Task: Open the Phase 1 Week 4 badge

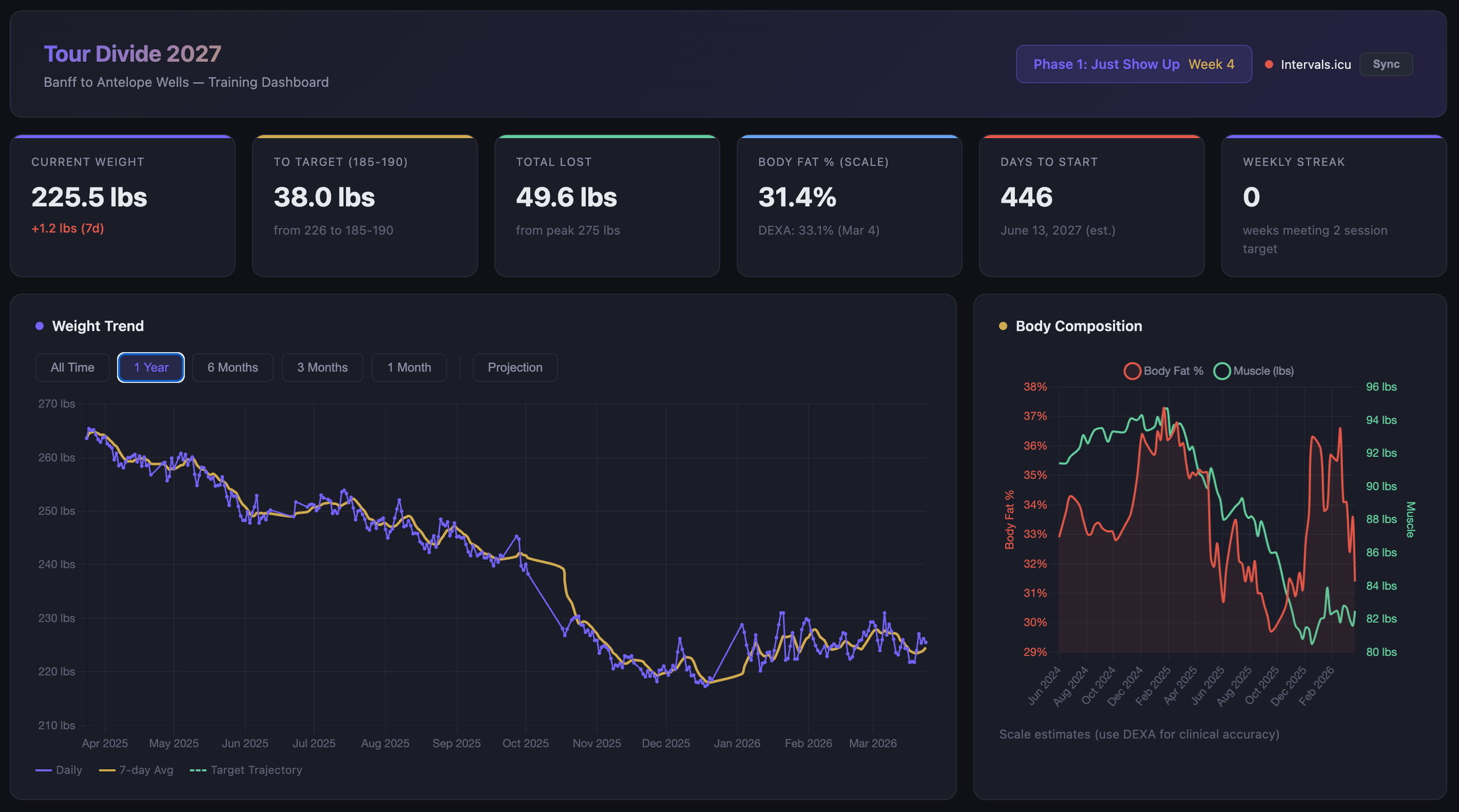Action: click(1133, 64)
